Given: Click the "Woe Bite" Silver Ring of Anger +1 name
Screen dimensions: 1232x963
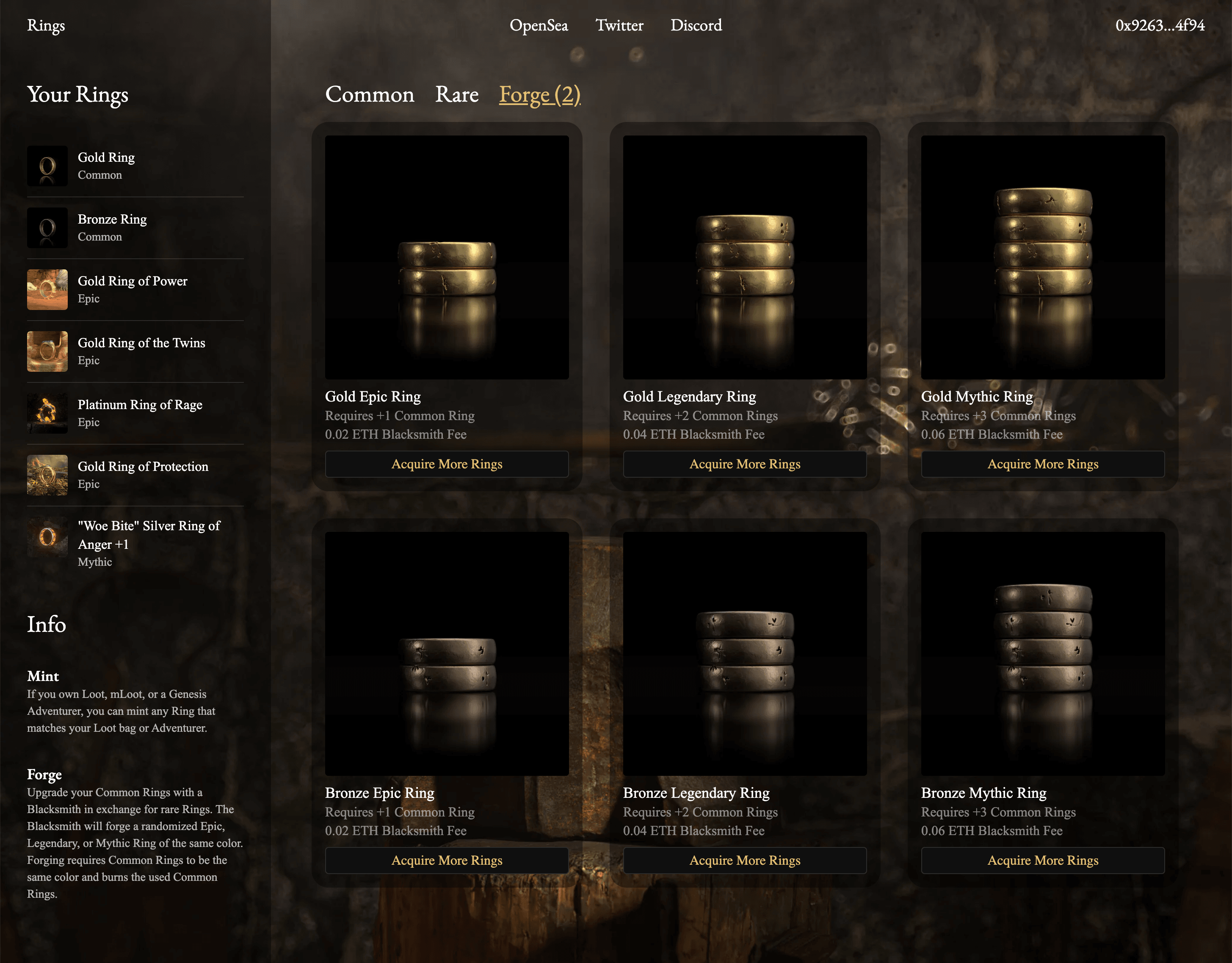Looking at the screenshot, I should click(x=149, y=535).
